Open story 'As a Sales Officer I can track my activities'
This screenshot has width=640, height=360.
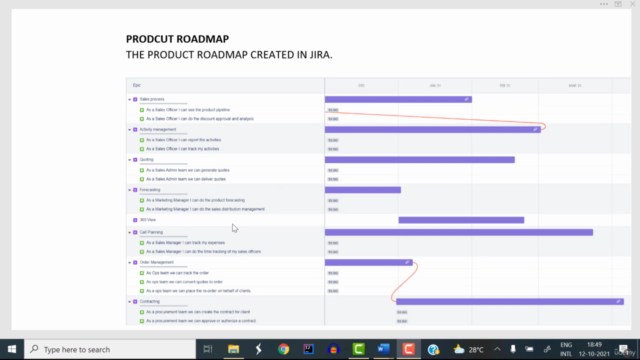182,149
